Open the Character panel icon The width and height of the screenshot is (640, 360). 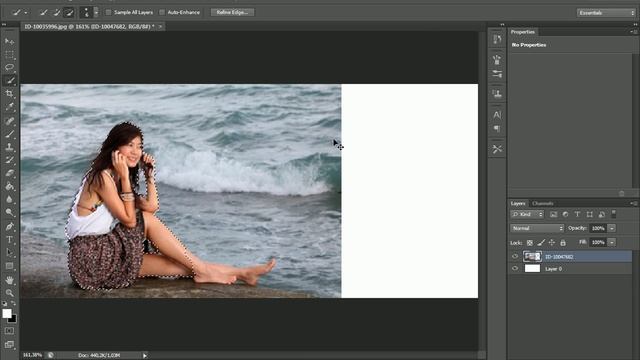(497, 115)
